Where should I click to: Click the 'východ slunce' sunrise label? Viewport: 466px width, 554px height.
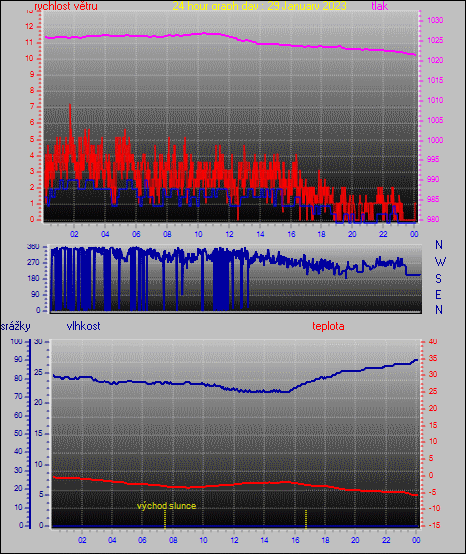[x=166, y=506]
